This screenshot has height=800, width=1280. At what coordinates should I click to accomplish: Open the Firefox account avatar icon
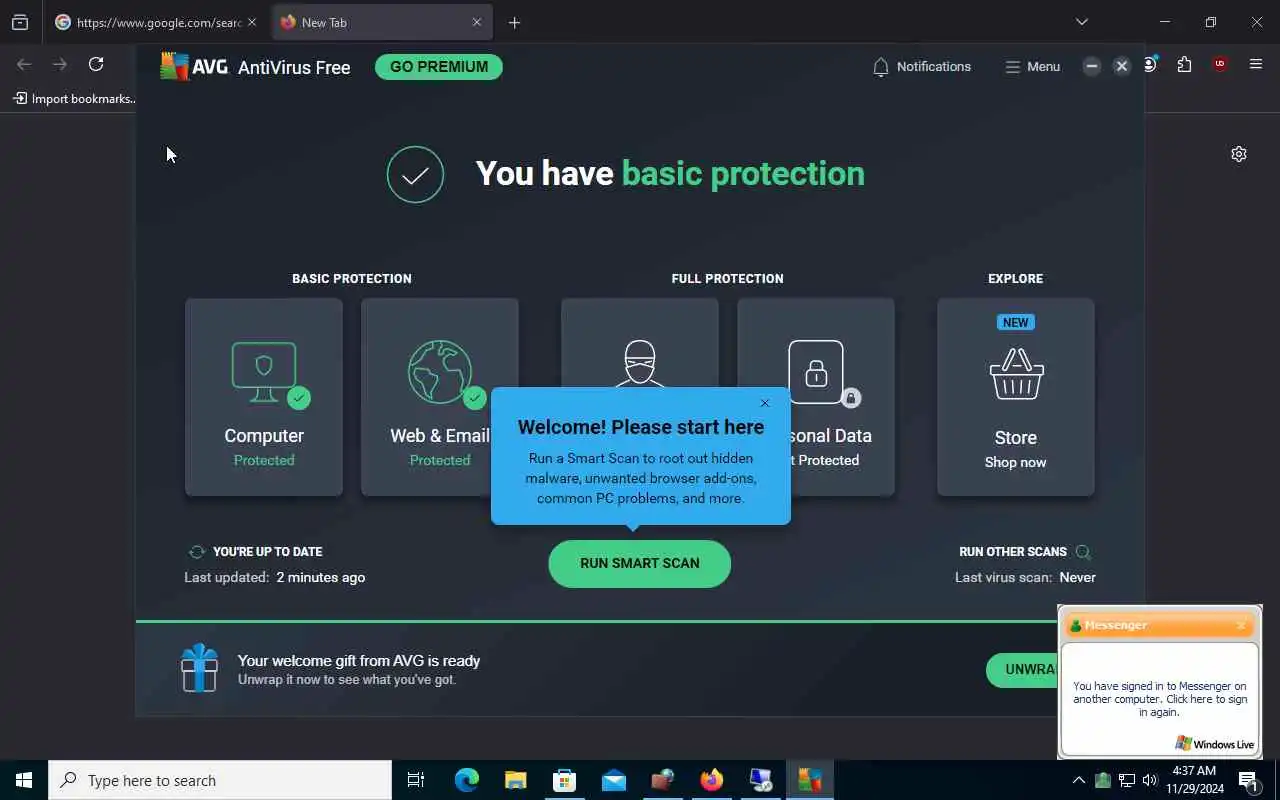pos(1150,64)
